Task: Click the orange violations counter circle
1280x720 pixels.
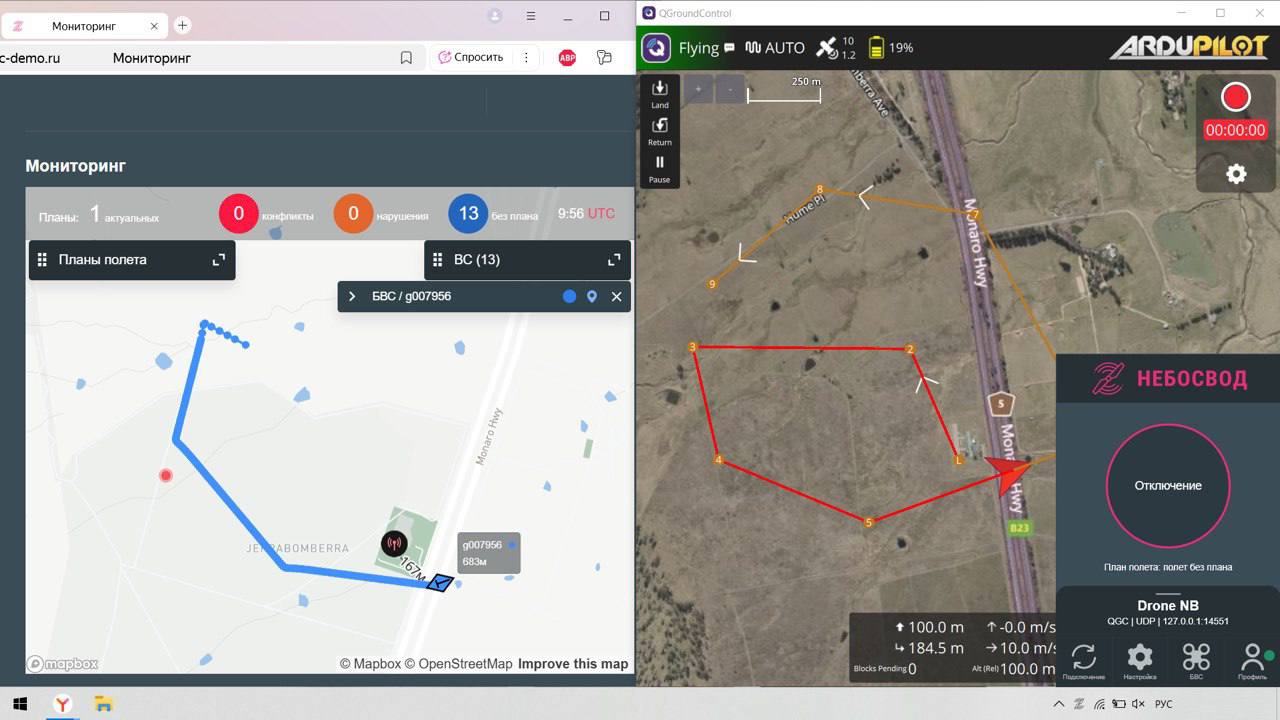Action: [353, 214]
